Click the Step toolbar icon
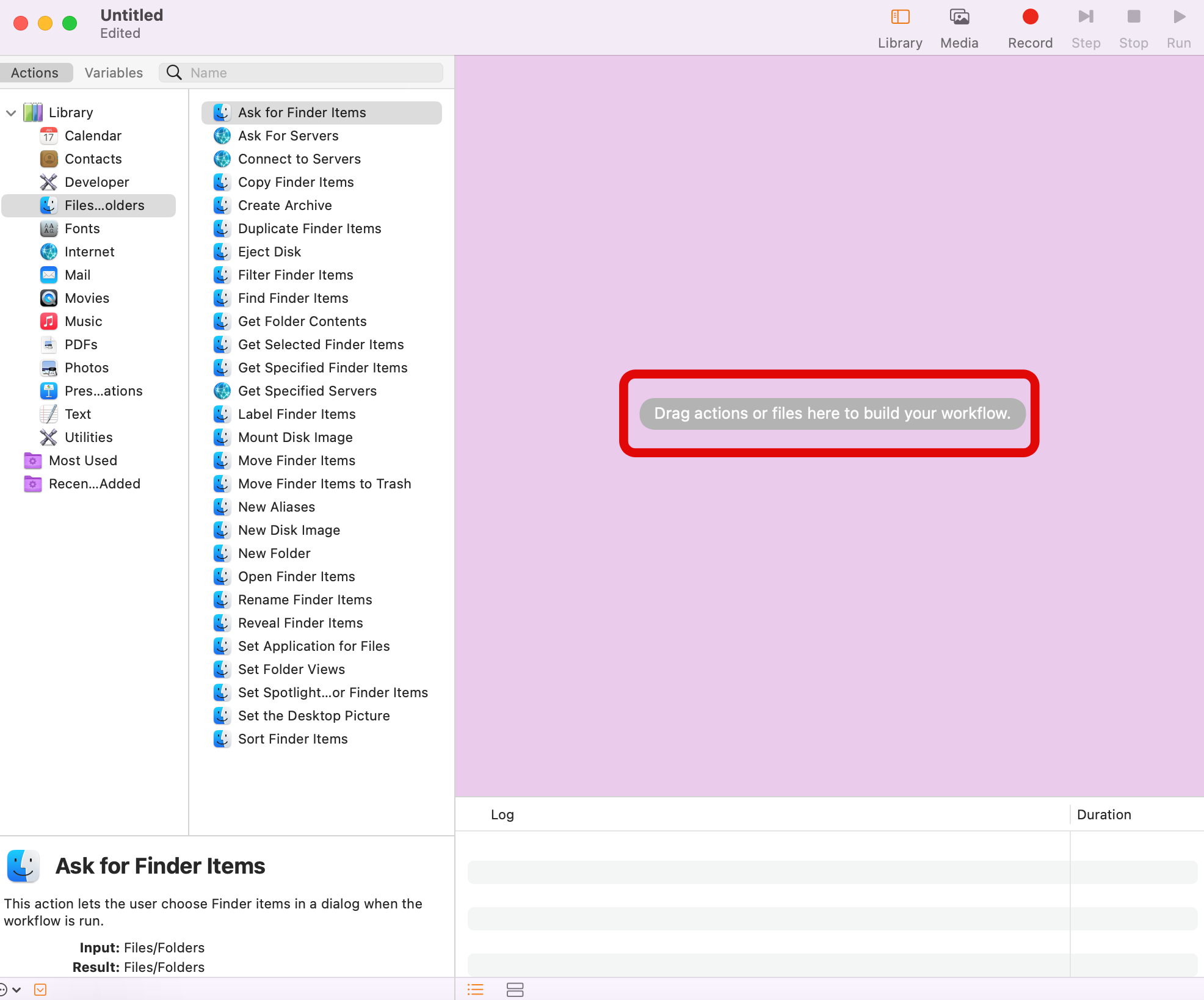Image resolution: width=1204 pixels, height=1000 pixels. click(1085, 17)
